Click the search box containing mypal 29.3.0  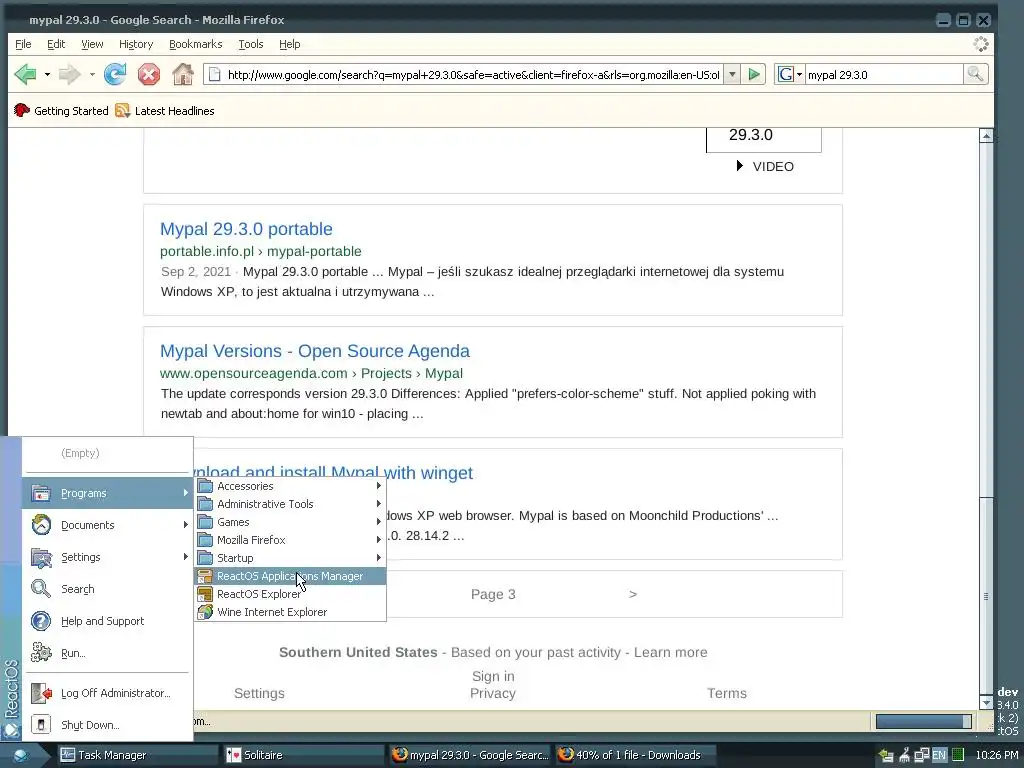point(884,74)
